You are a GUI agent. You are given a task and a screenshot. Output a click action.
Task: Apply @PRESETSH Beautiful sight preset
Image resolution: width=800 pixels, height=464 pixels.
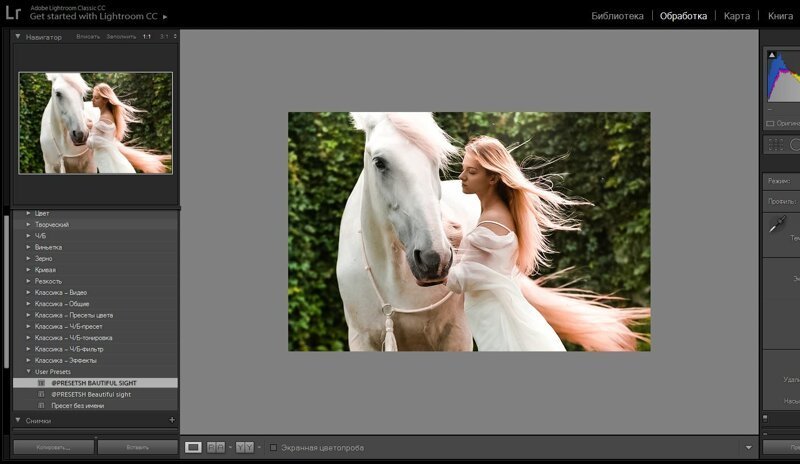coord(95,394)
